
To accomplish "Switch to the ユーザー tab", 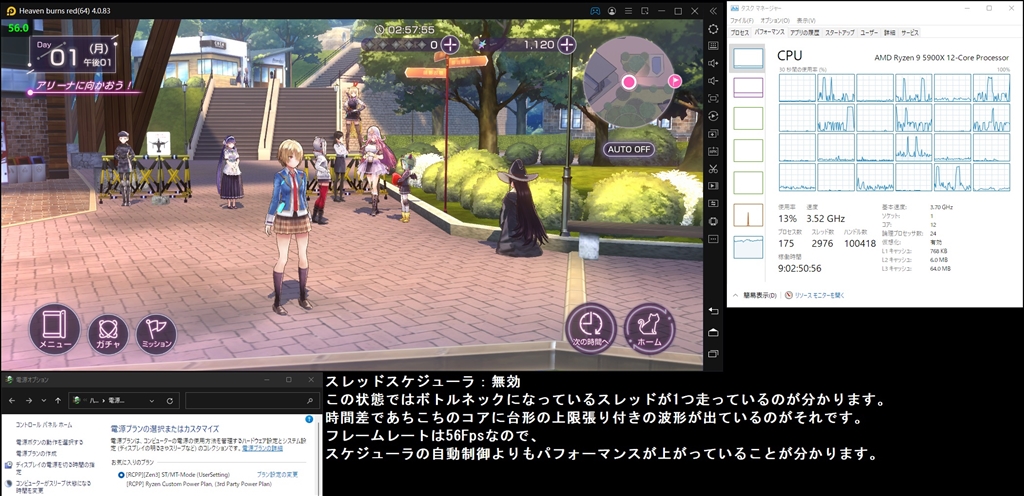I will [869, 33].
